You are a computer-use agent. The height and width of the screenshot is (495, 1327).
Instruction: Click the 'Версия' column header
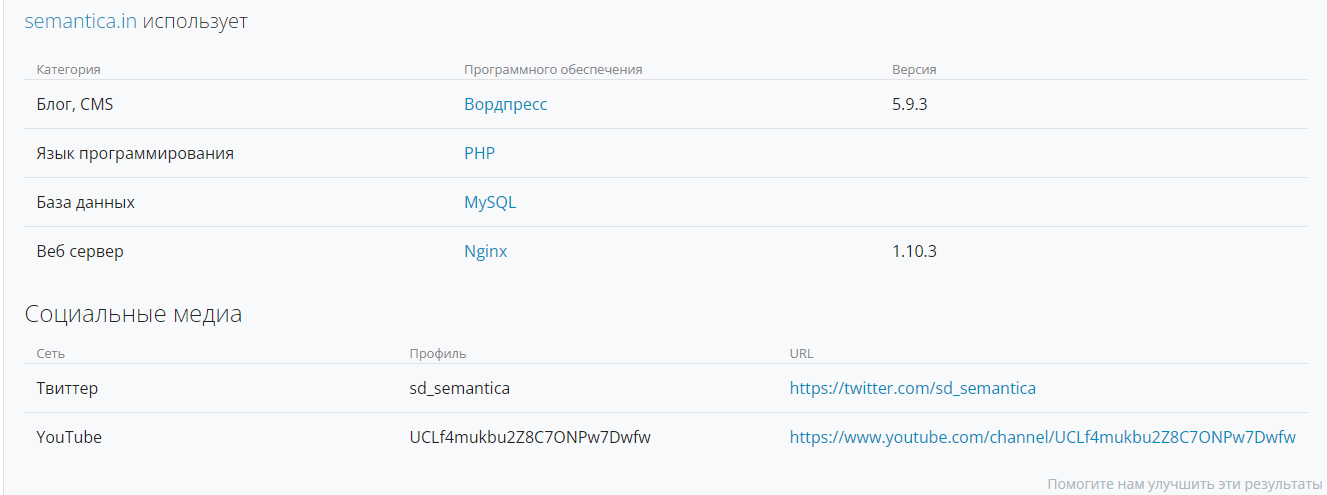[914, 70]
